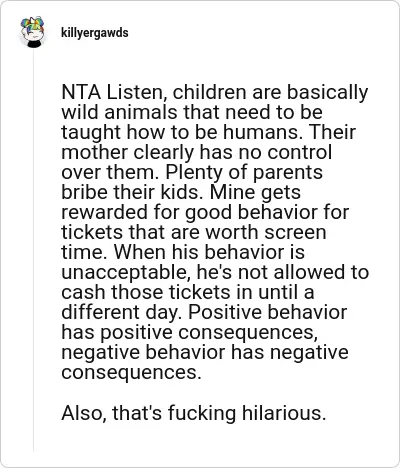Viewport: 400px width, 468px height.
Task: Click the phrase "negative behavior has negative"
Action: 205,353
